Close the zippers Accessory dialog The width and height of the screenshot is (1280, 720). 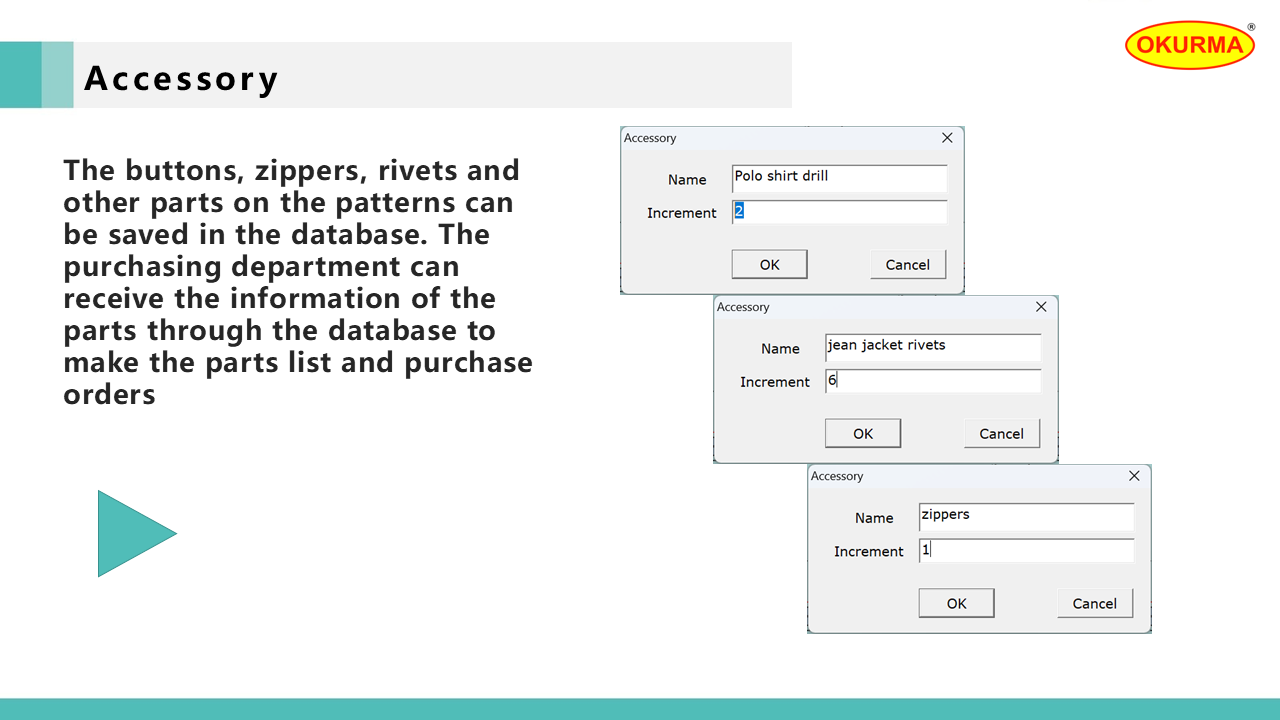click(x=1134, y=476)
